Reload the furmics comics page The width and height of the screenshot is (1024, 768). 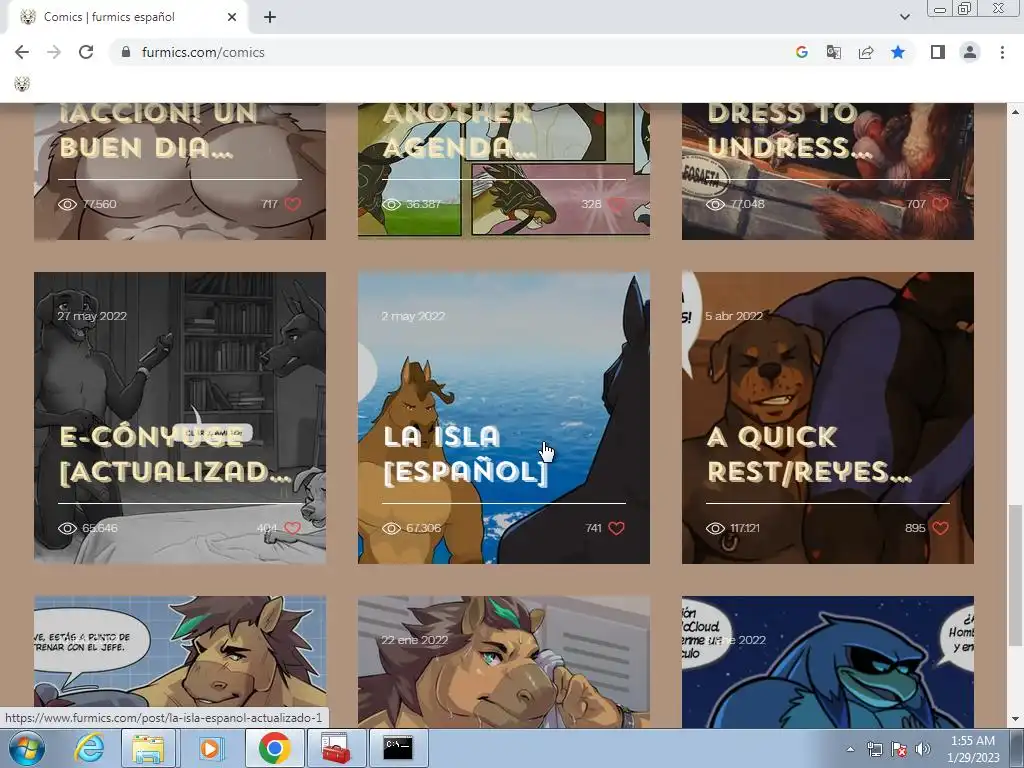pos(86,52)
